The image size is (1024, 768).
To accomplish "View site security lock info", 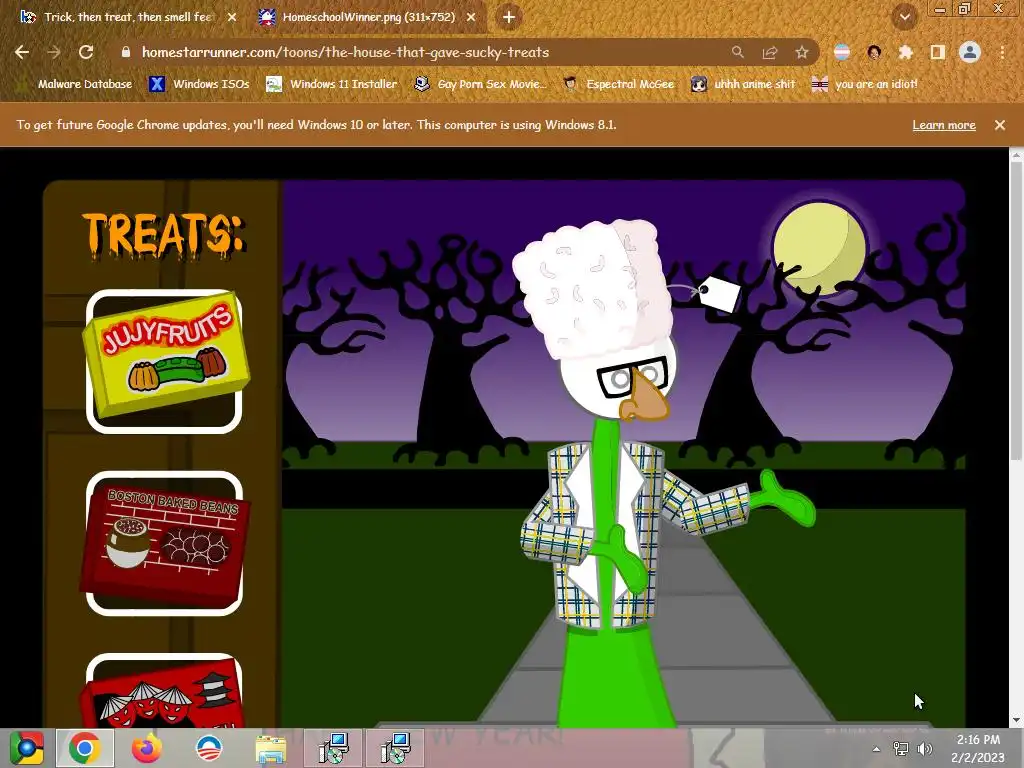I will click(x=126, y=52).
